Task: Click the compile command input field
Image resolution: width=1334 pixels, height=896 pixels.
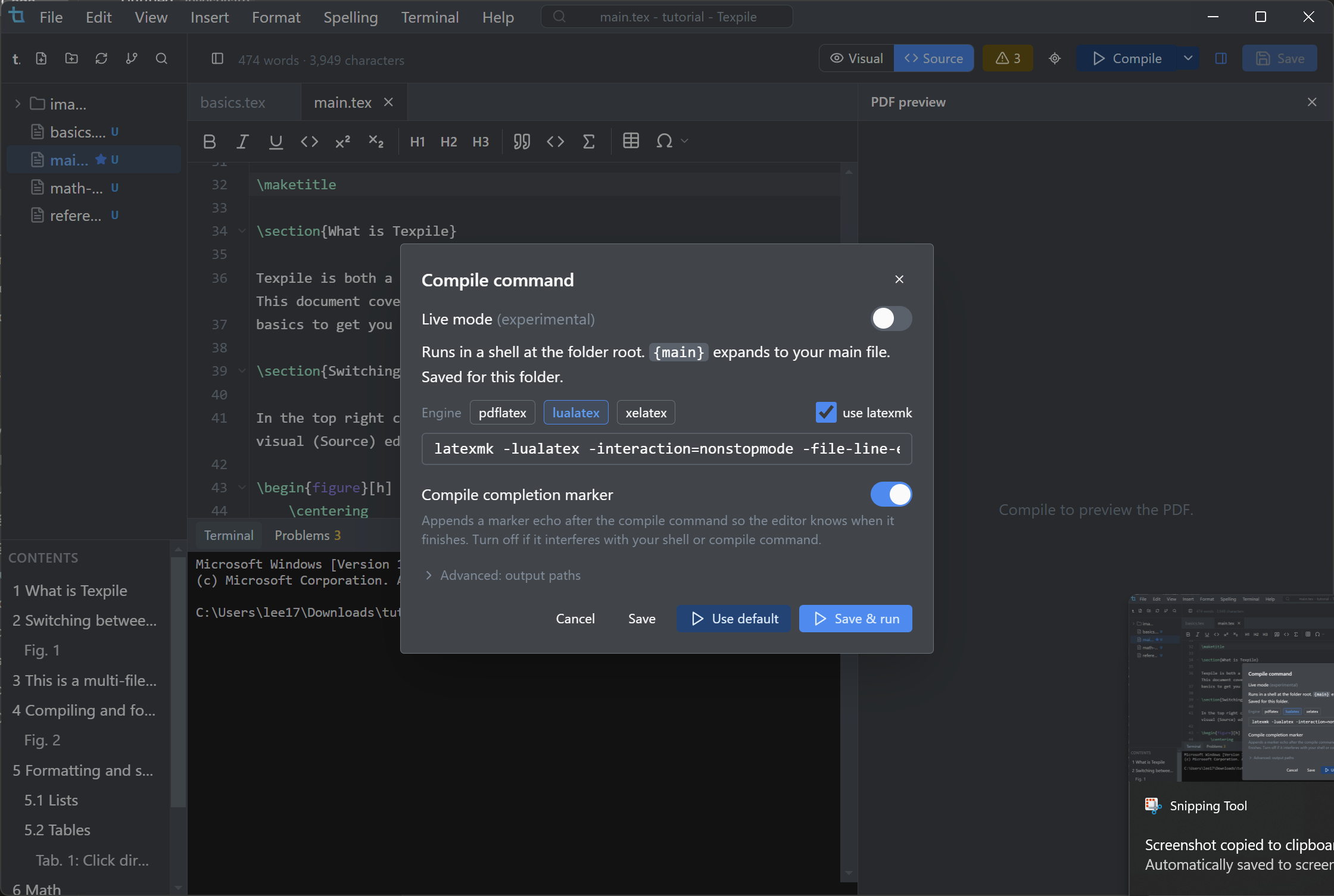Action: (667, 448)
